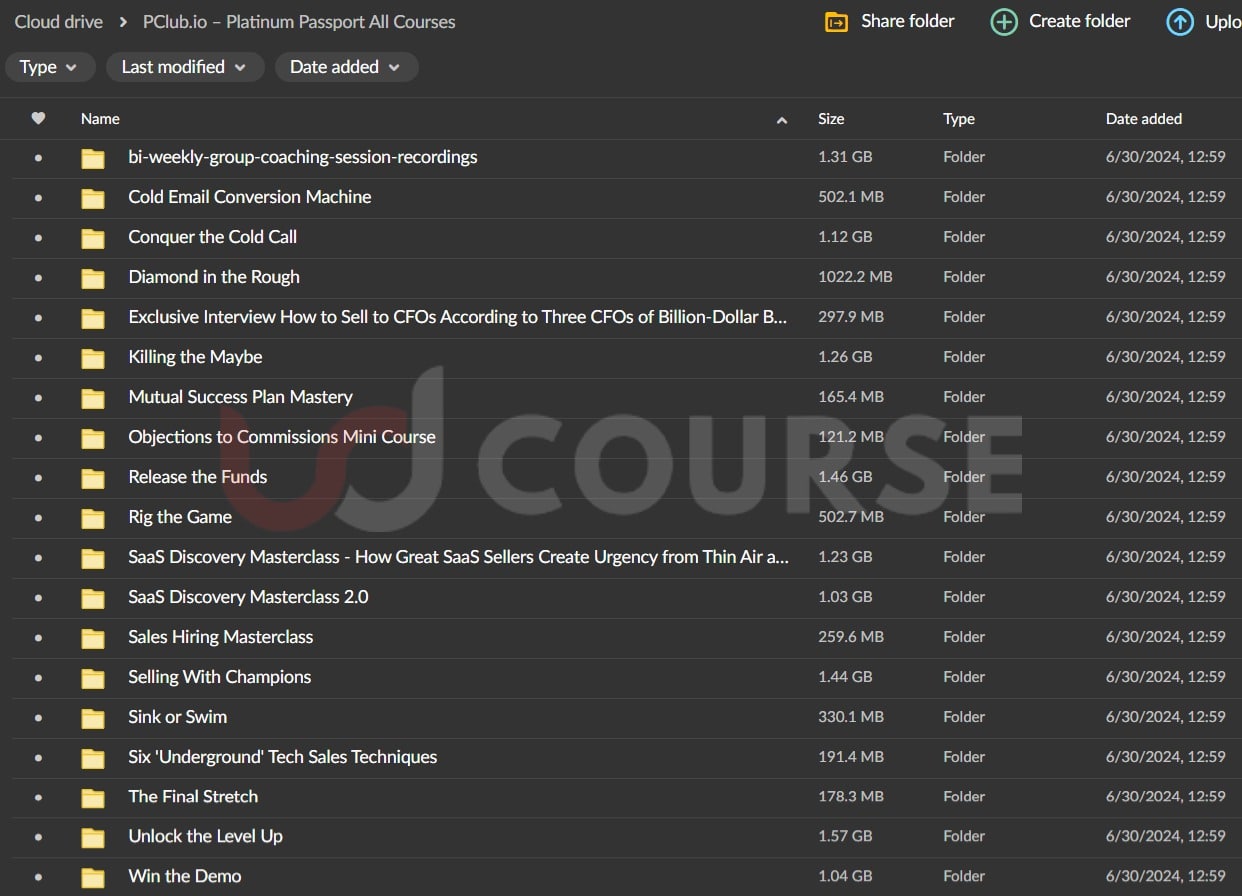Viewport: 1242px width, 896px height.
Task: Click folder icon next to Win the Demo
Action: (93, 877)
